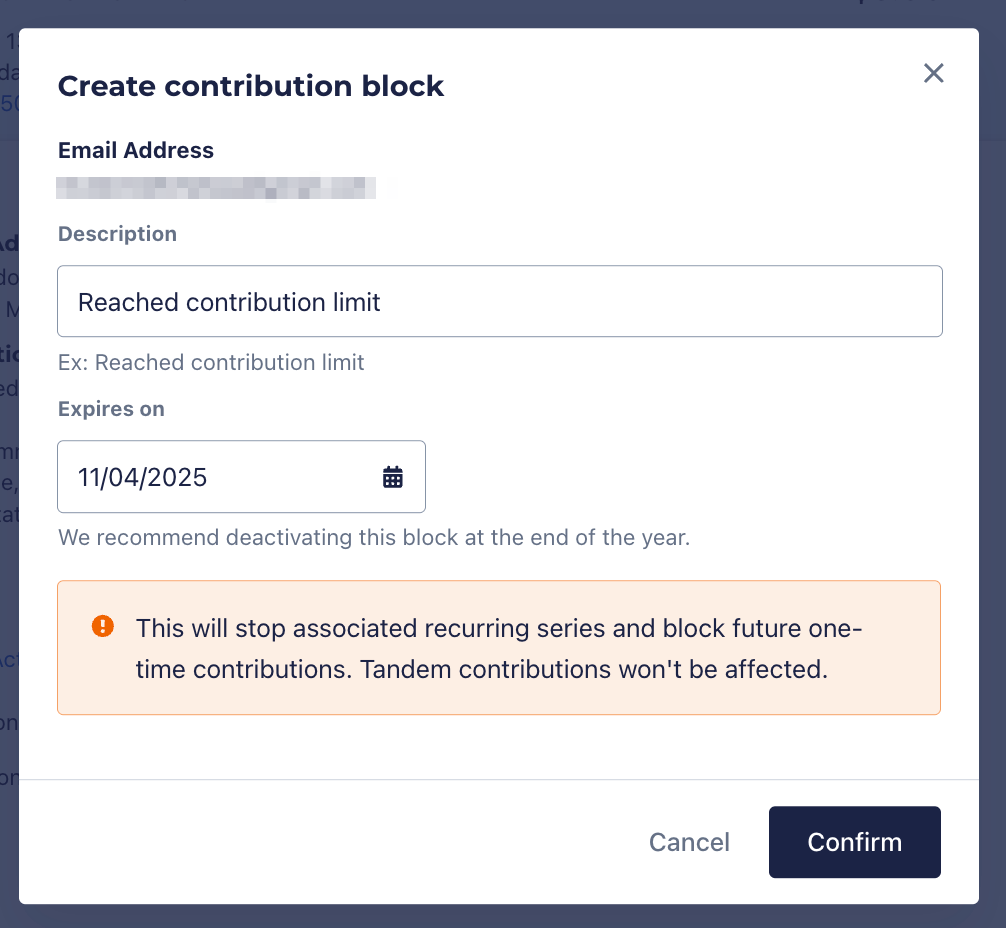Cancel creating the contribution block
1006x928 pixels.
[x=689, y=842]
